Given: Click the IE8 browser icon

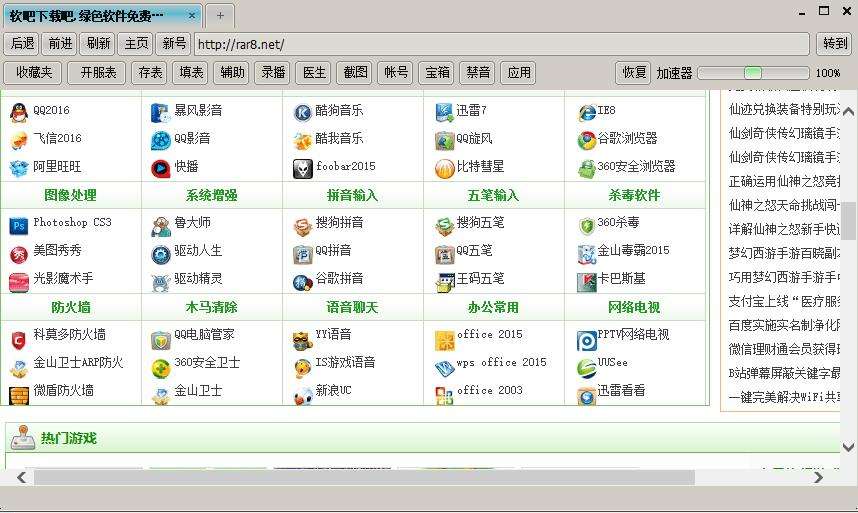Looking at the screenshot, I should pos(587,113).
